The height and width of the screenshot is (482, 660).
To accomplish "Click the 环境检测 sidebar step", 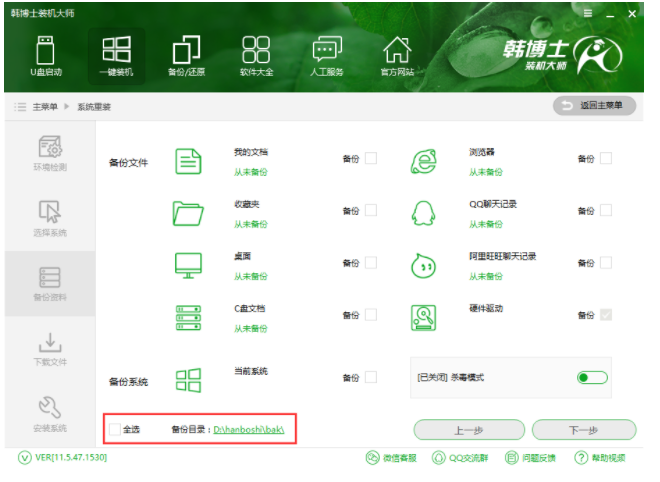I will tap(50, 153).
